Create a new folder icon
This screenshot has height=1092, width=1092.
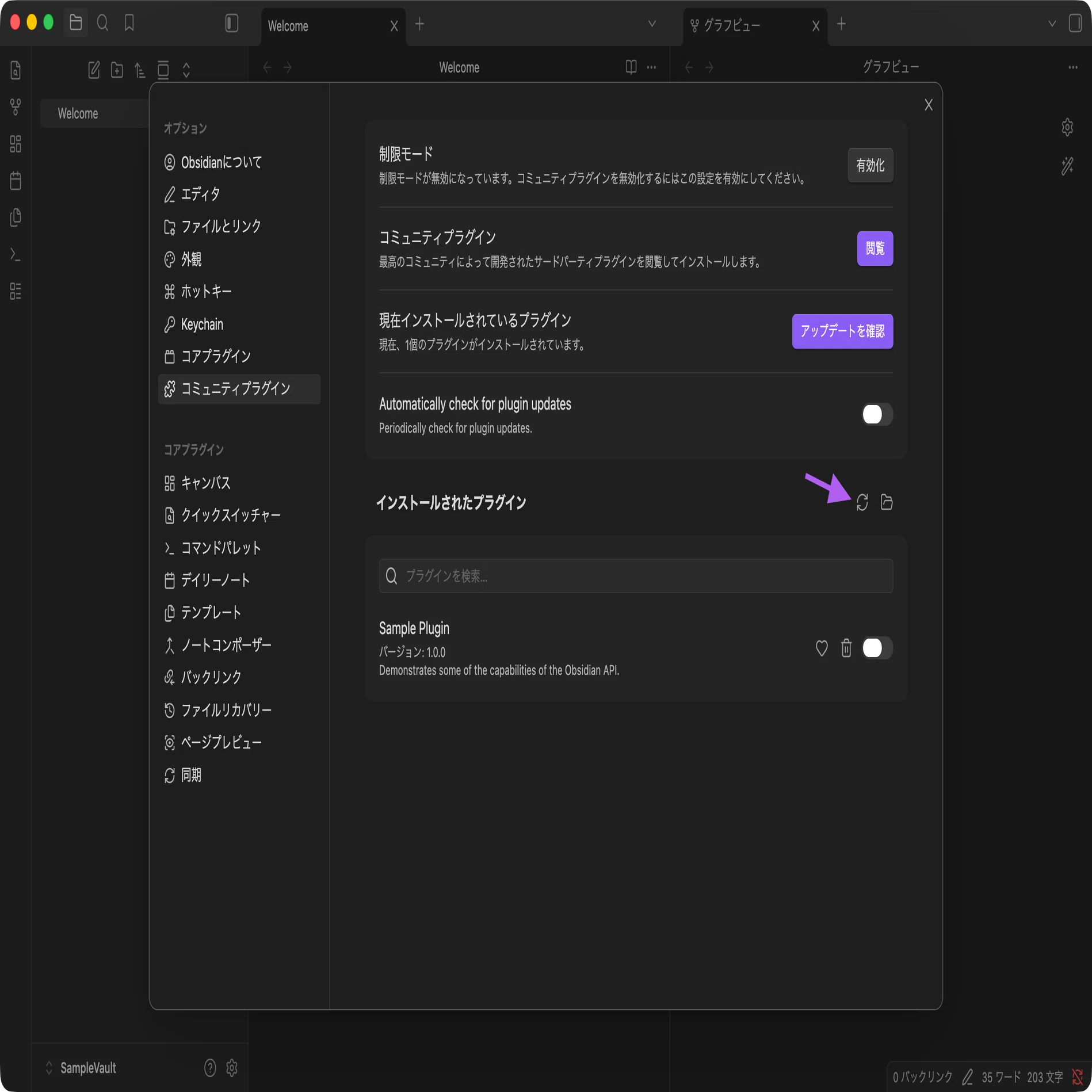tap(117, 70)
